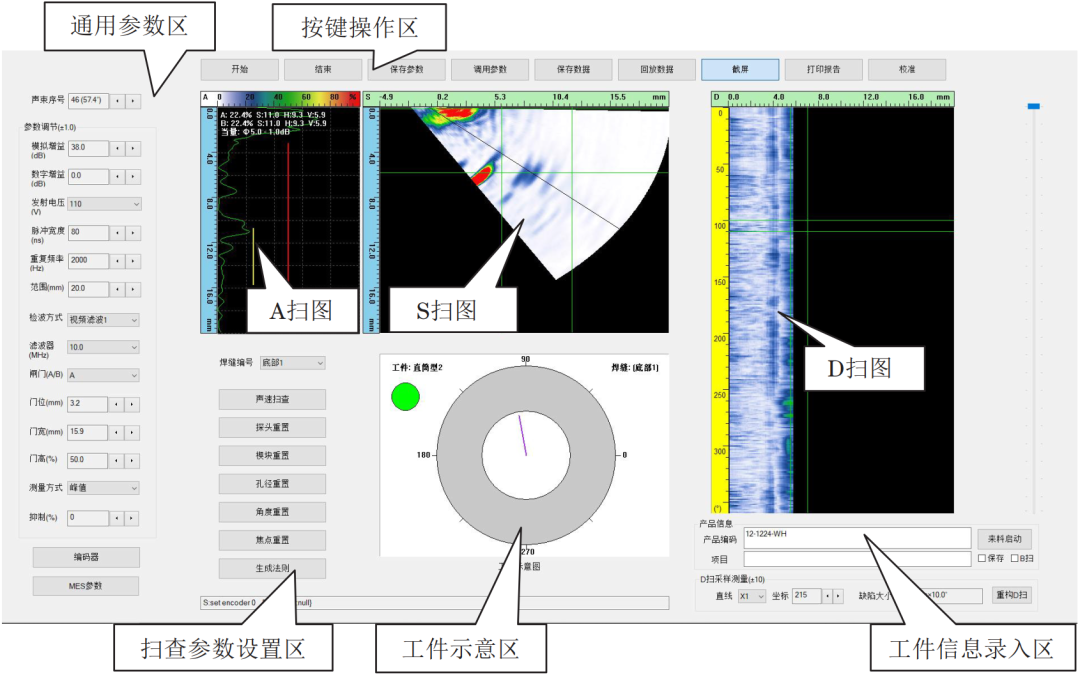Decrease 门宽(mm) gate width with left arrow
The height and width of the screenshot is (675, 1080).
coord(117,433)
